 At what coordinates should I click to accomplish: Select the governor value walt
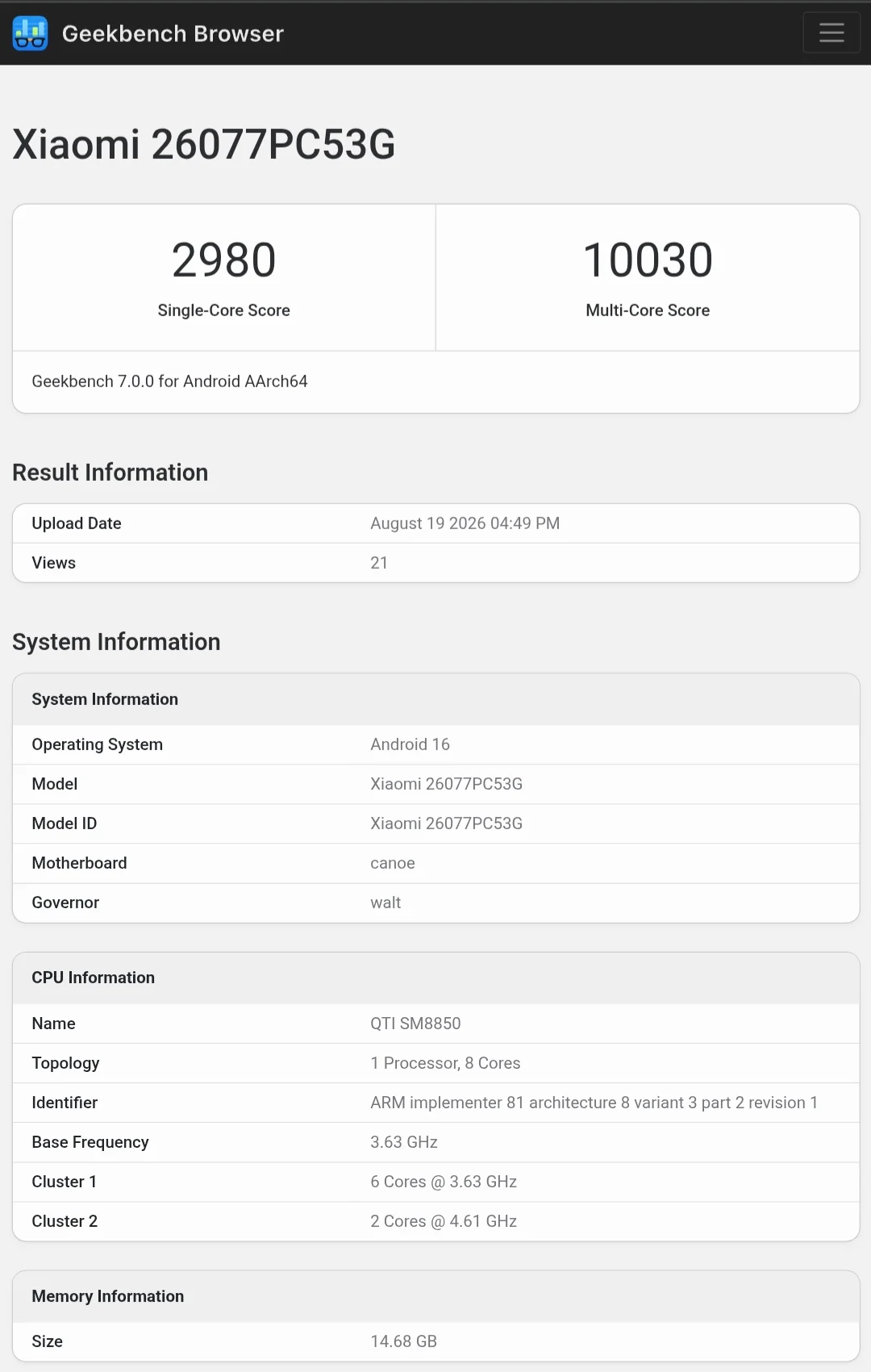[385, 903]
